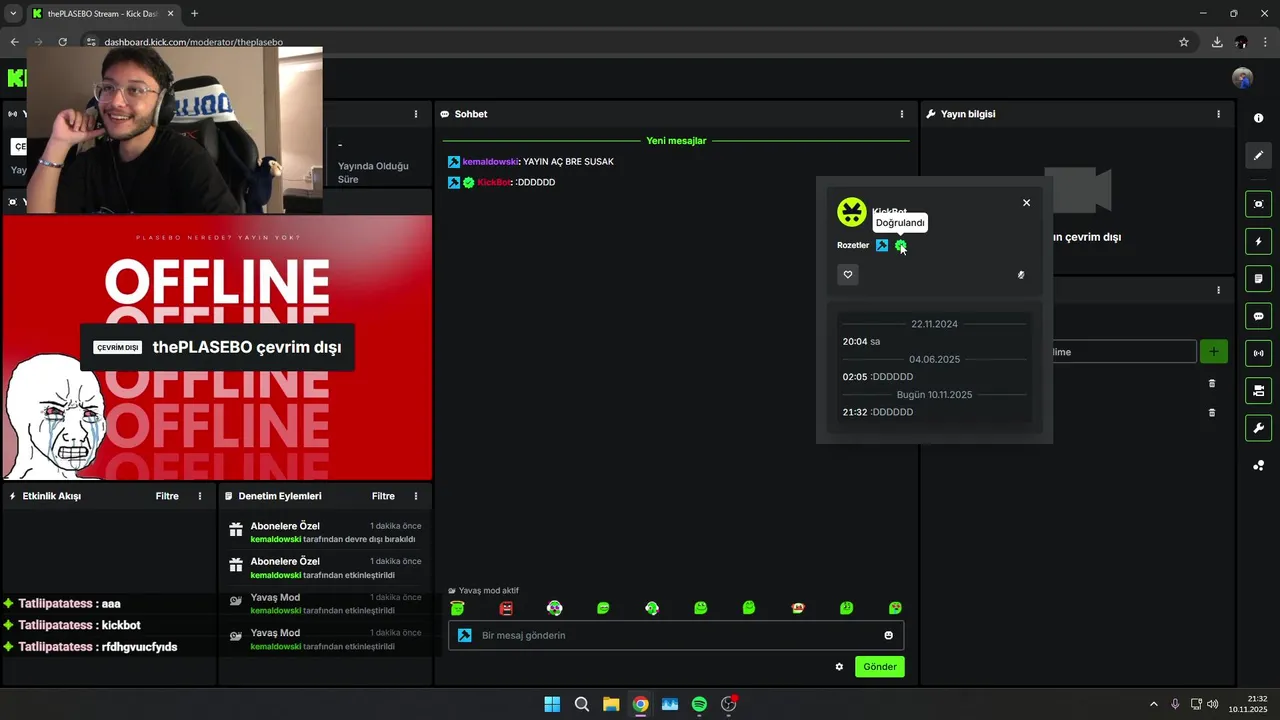The height and width of the screenshot is (720, 1280).
Task: Click KickBot username in chat
Action: click(494, 182)
